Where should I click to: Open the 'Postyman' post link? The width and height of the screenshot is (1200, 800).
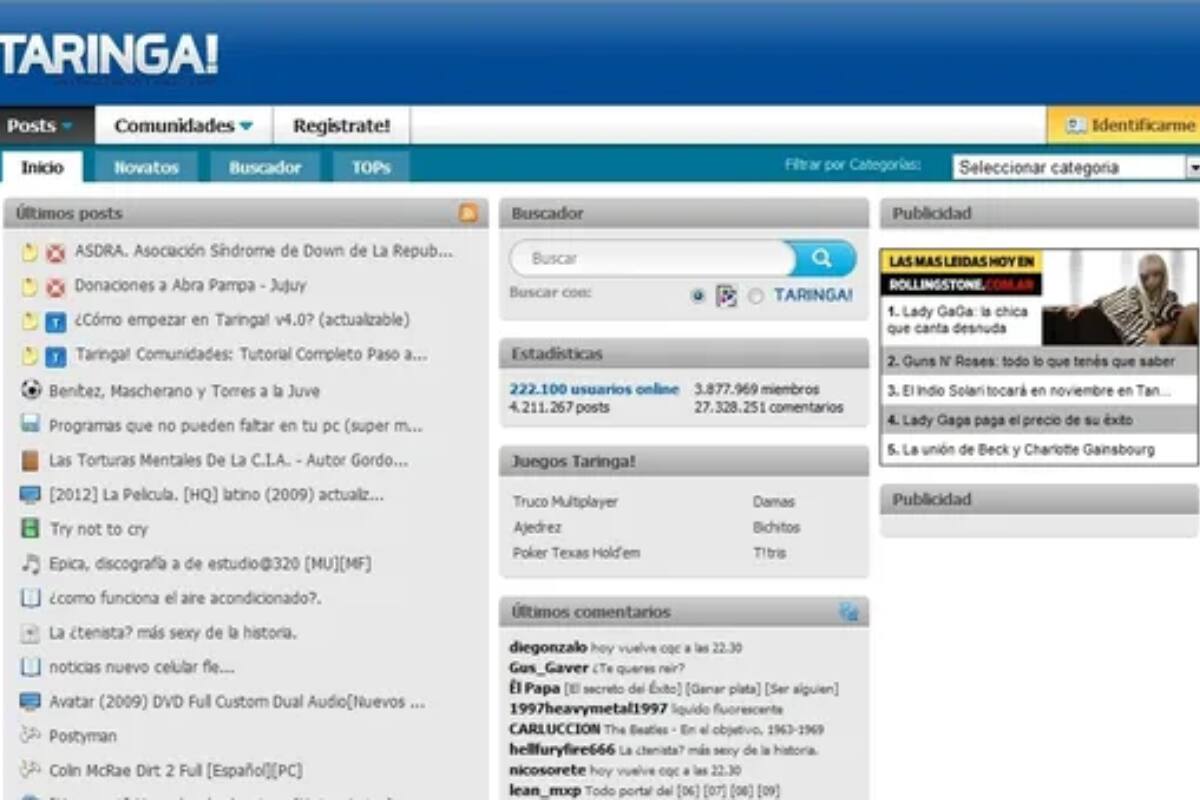83,736
